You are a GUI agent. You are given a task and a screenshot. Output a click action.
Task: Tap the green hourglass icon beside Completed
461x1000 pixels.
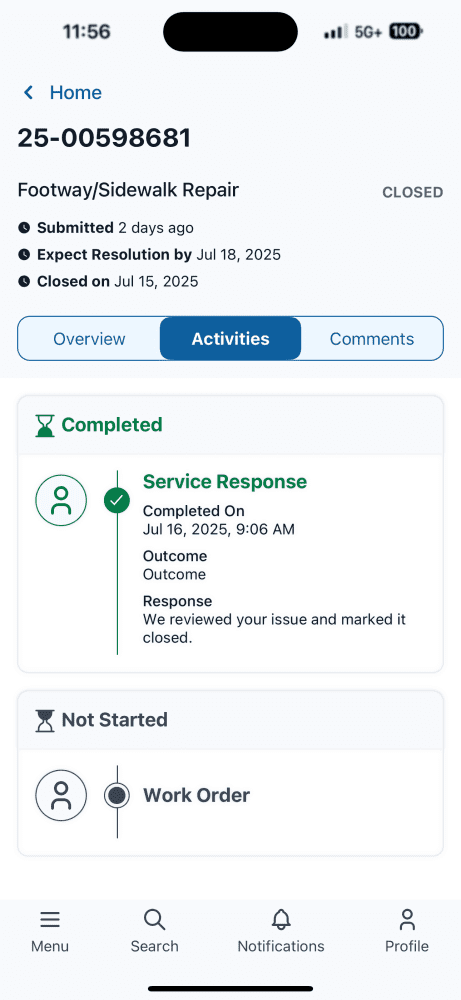point(45,425)
